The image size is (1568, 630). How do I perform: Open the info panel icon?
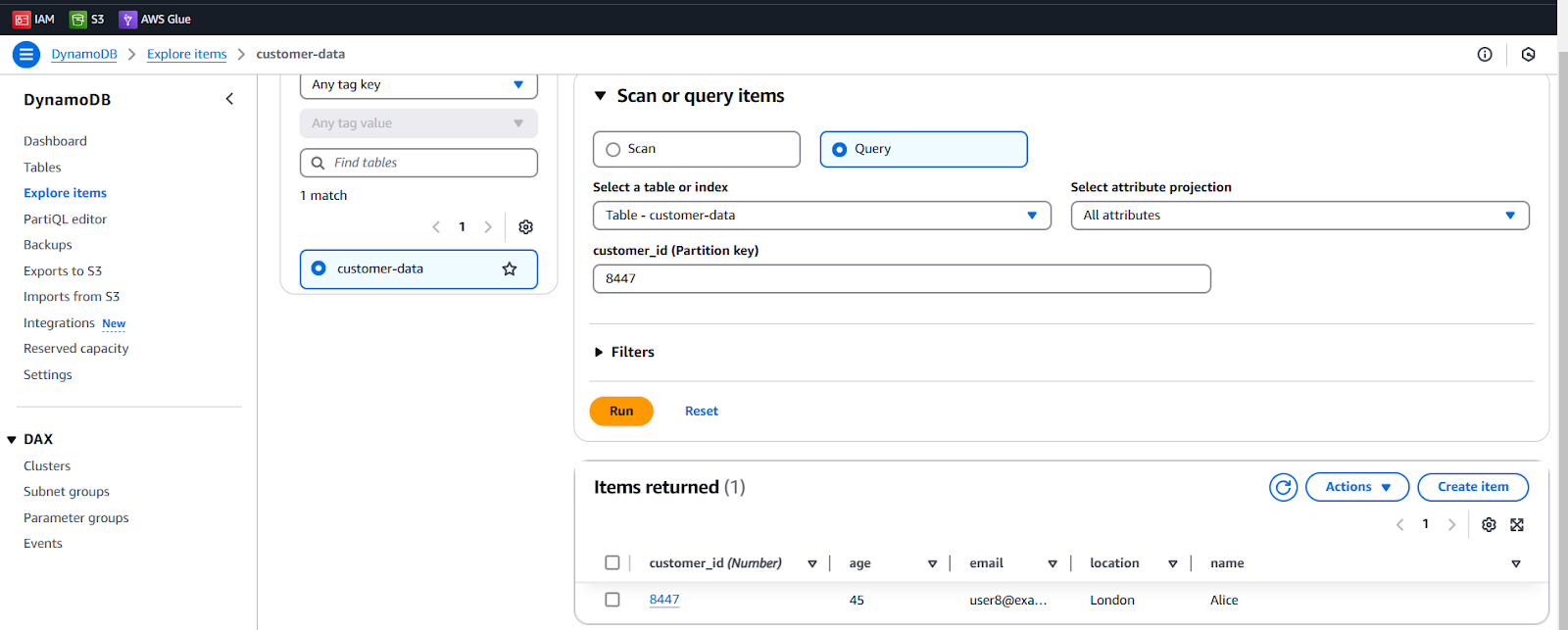click(x=1485, y=55)
